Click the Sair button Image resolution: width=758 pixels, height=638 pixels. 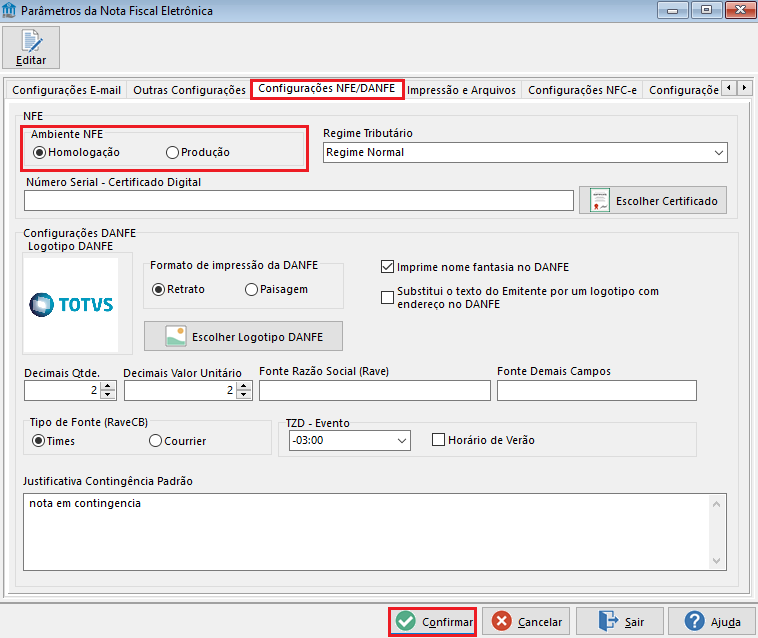[619, 622]
